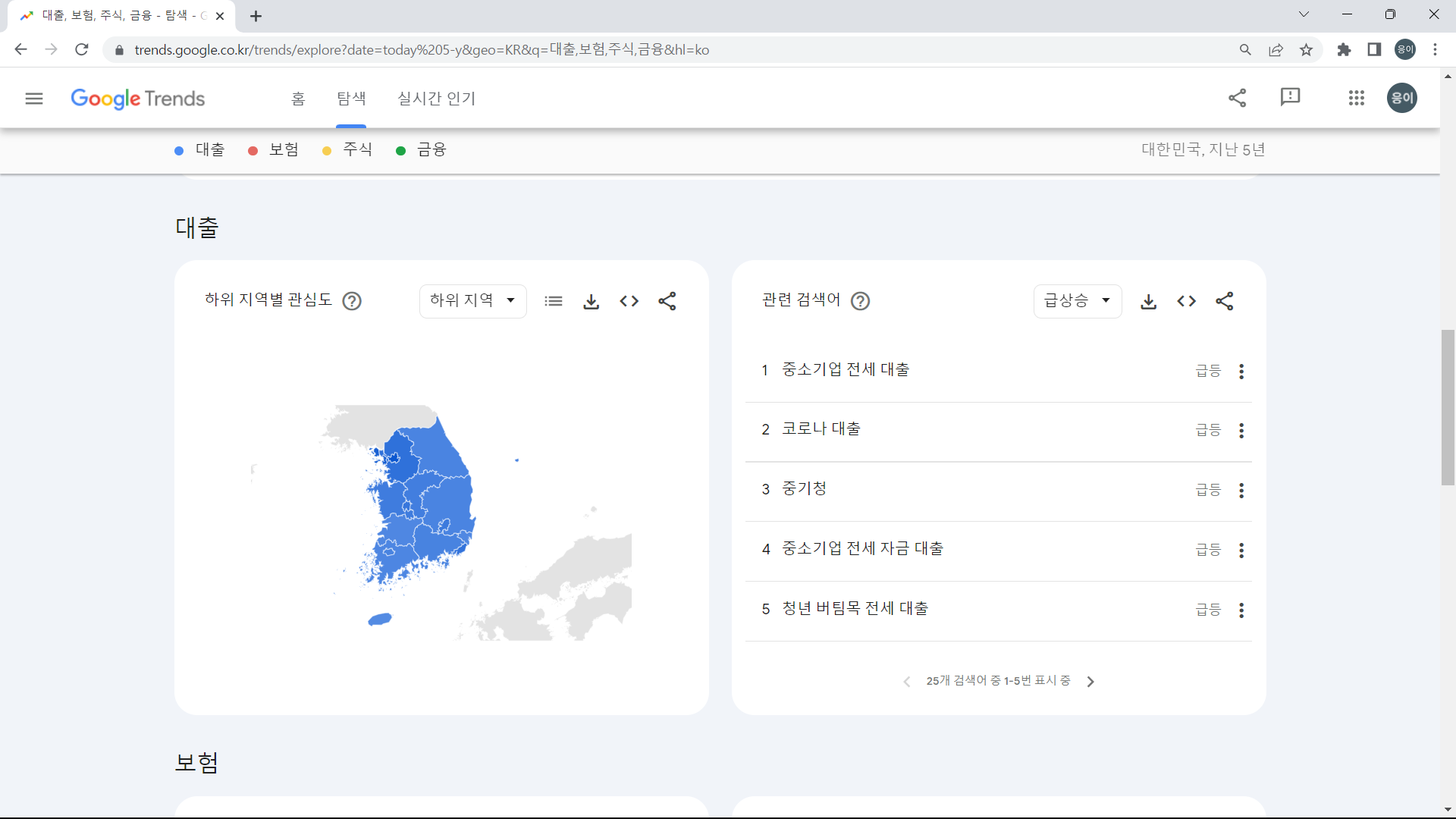Screen dimensions: 1456x819
Task: Open the 하위 지역 region level dropdown
Action: [472, 300]
